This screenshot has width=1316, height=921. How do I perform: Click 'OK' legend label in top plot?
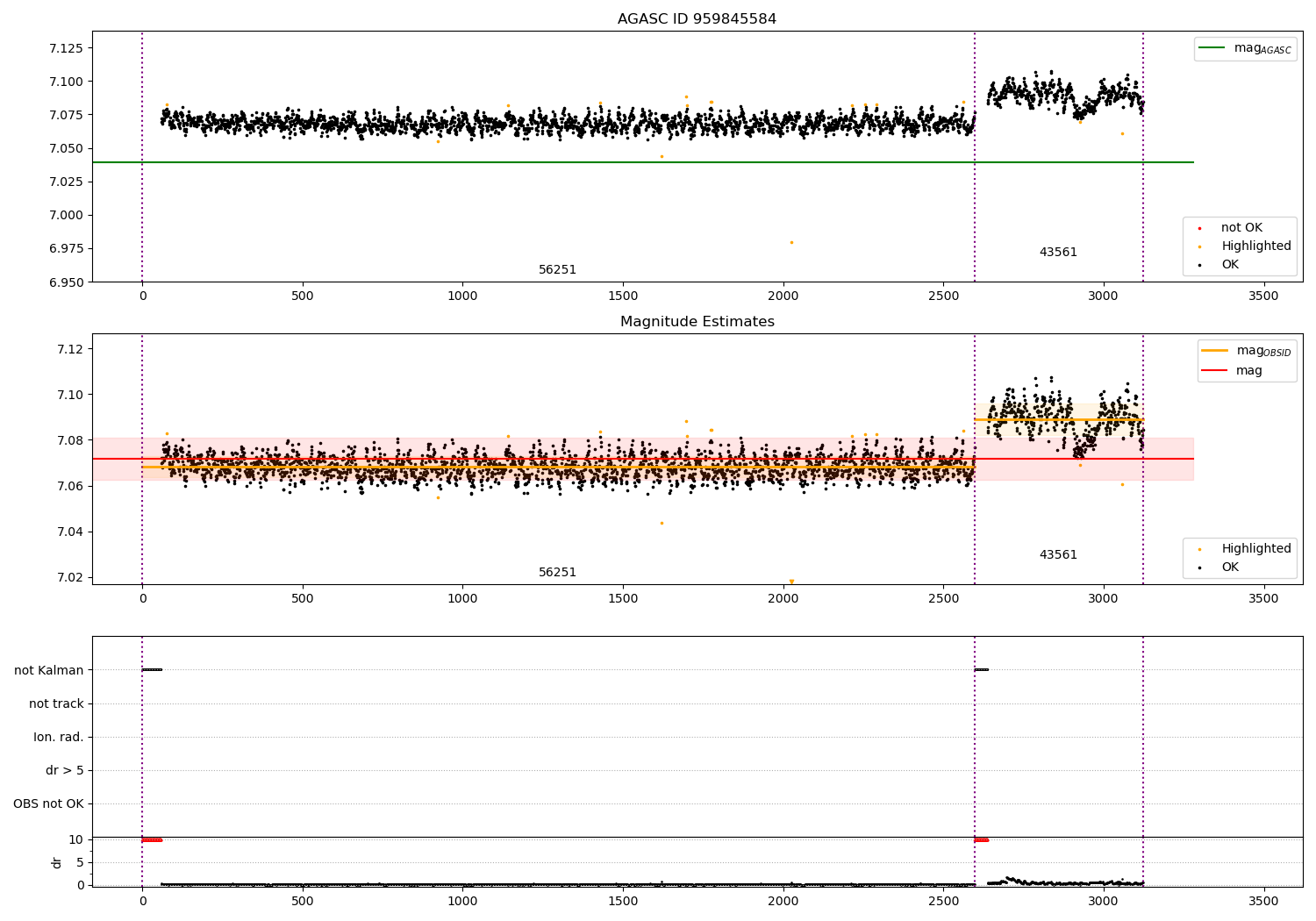click(x=1230, y=265)
